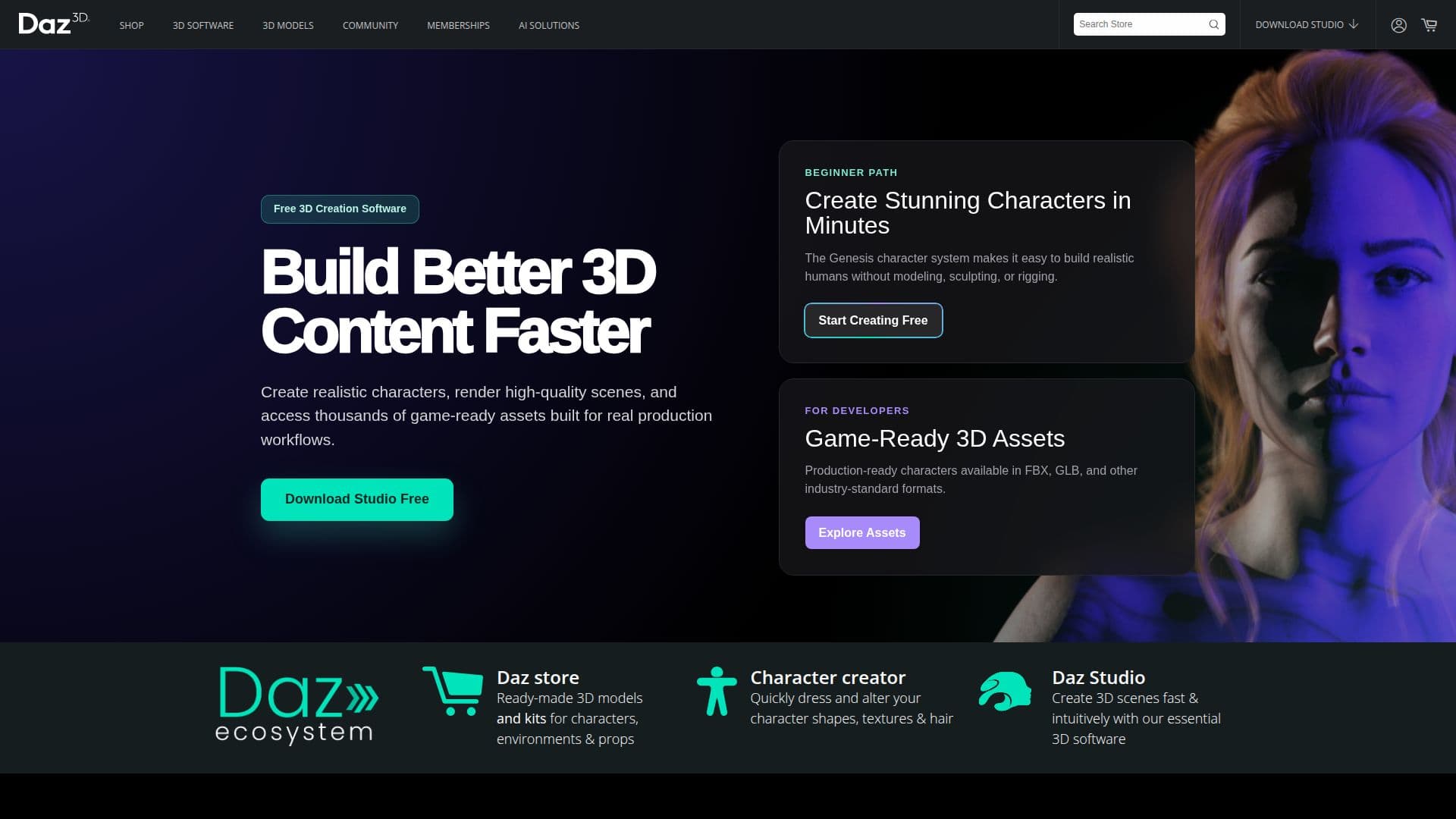Open the 3D Models menu

click(288, 25)
